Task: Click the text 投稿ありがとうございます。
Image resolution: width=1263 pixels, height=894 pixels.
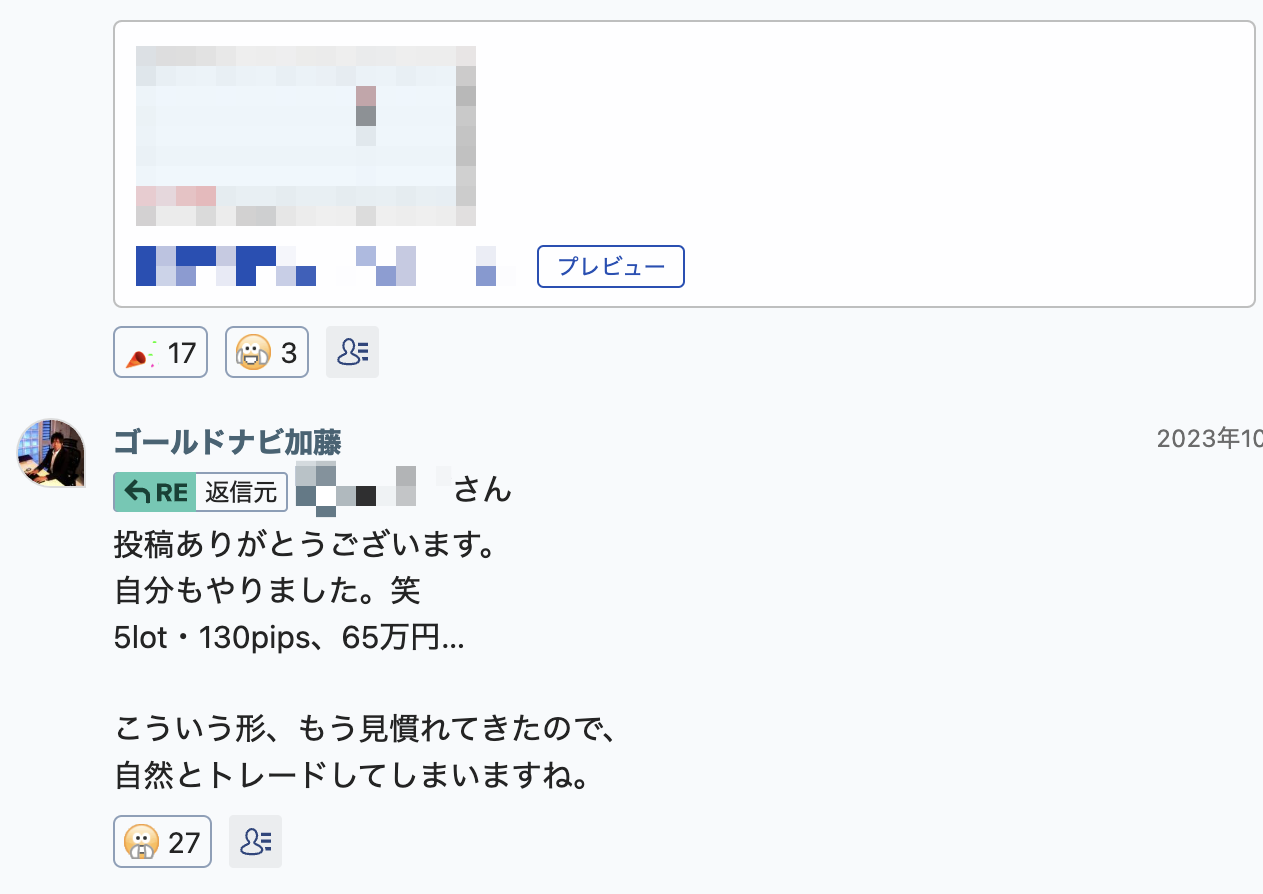Action: click(x=306, y=546)
